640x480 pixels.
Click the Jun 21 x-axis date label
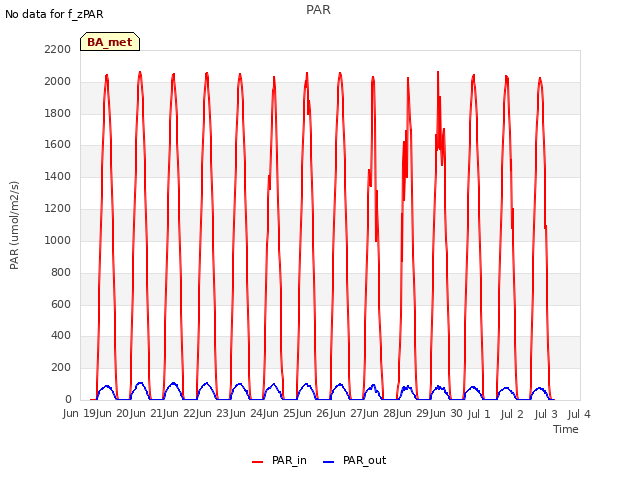(146, 413)
